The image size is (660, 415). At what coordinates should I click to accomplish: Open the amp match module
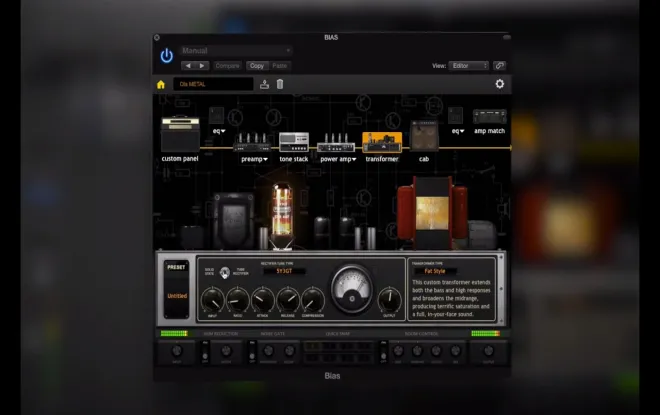[490, 116]
